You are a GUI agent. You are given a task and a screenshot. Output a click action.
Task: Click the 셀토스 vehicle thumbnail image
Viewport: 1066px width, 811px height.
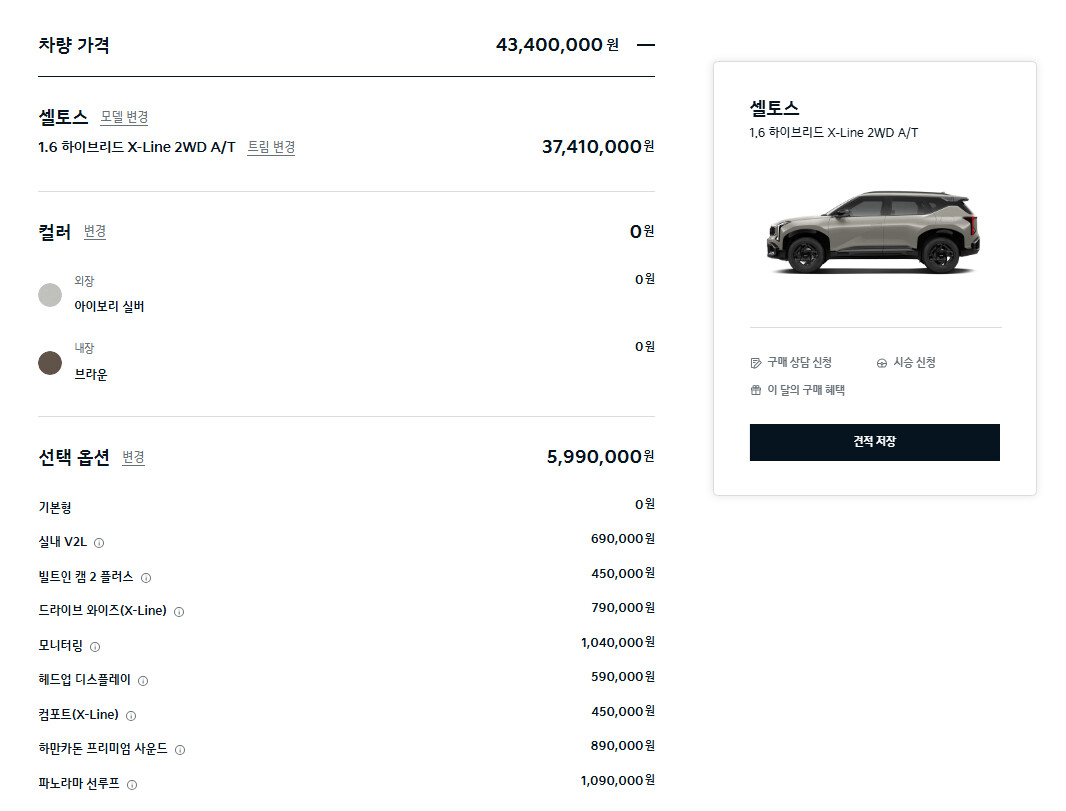click(868, 232)
